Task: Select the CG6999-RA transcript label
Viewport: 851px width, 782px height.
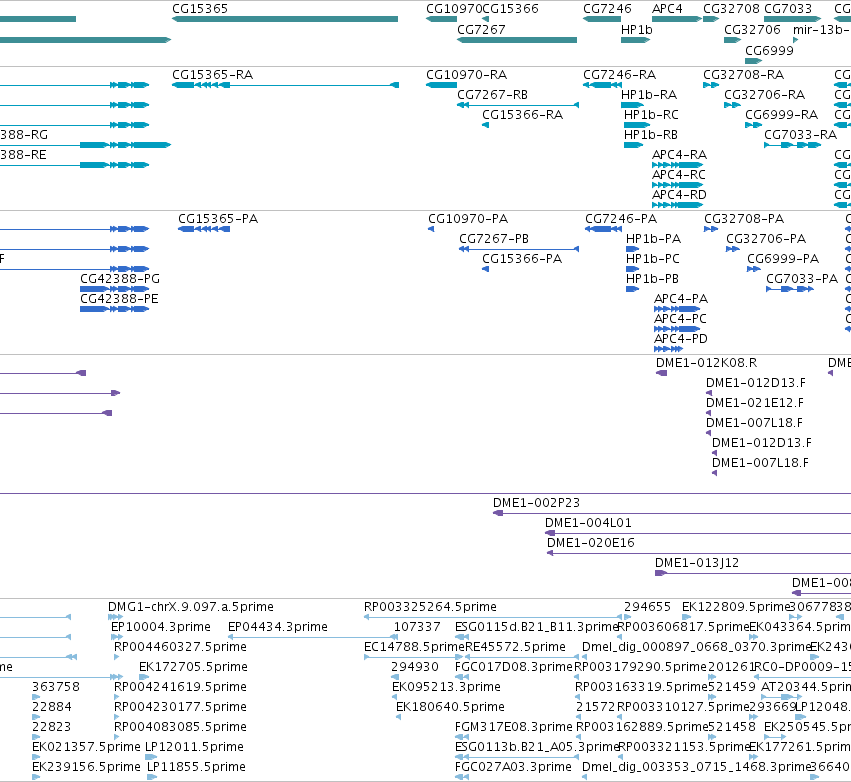Action: click(x=782, y=115)
